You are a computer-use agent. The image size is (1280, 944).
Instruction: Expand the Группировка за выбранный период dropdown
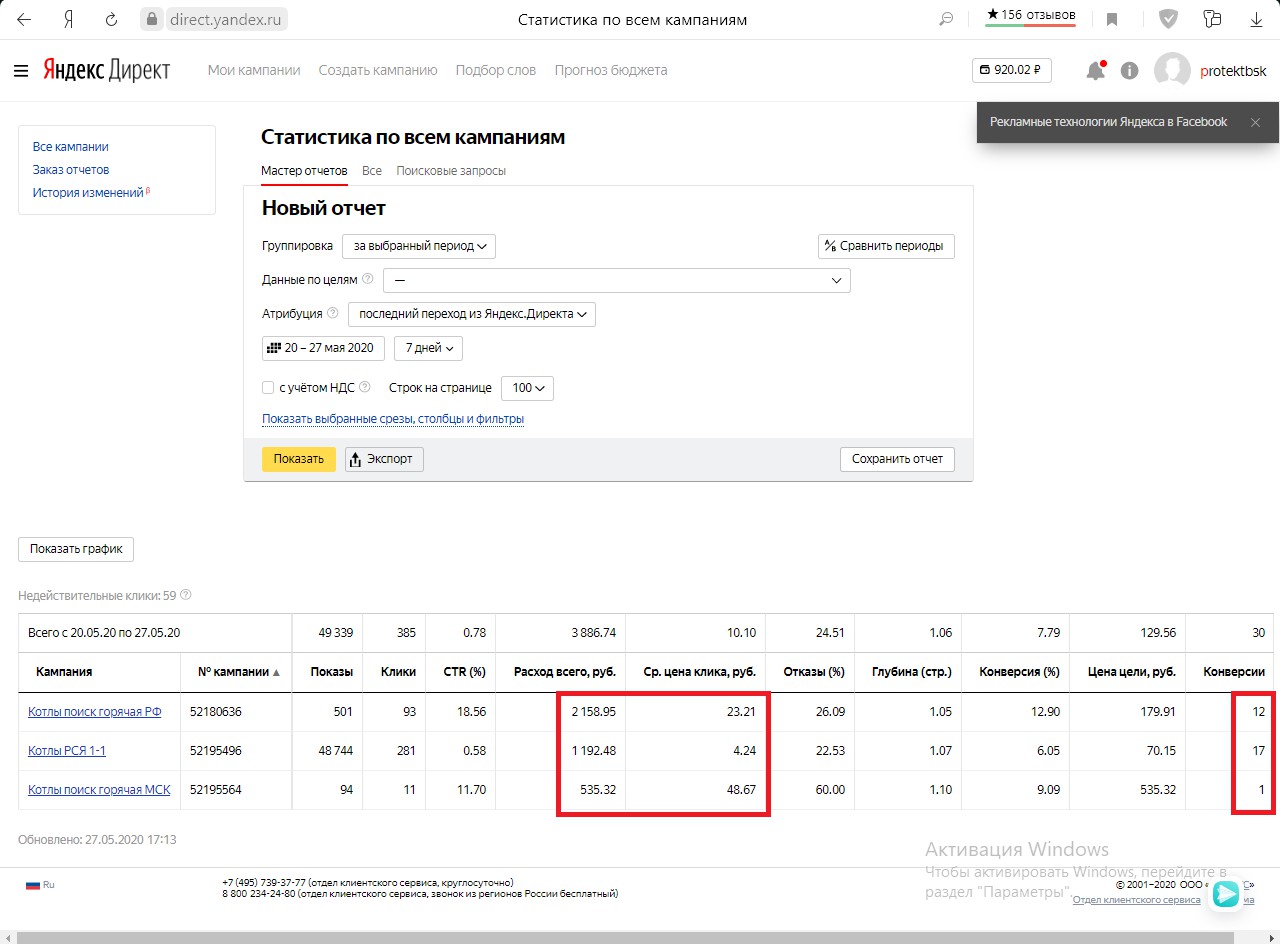(x=419, y=246)
